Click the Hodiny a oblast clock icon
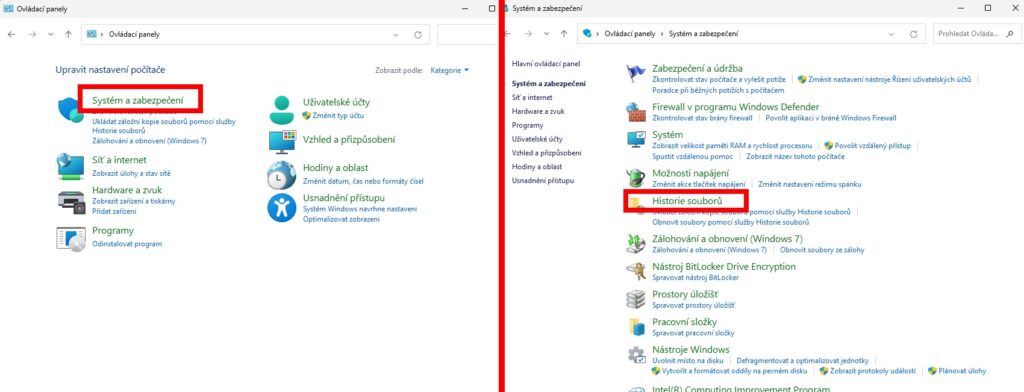1024x392 pixels. [x=281, y=175]
